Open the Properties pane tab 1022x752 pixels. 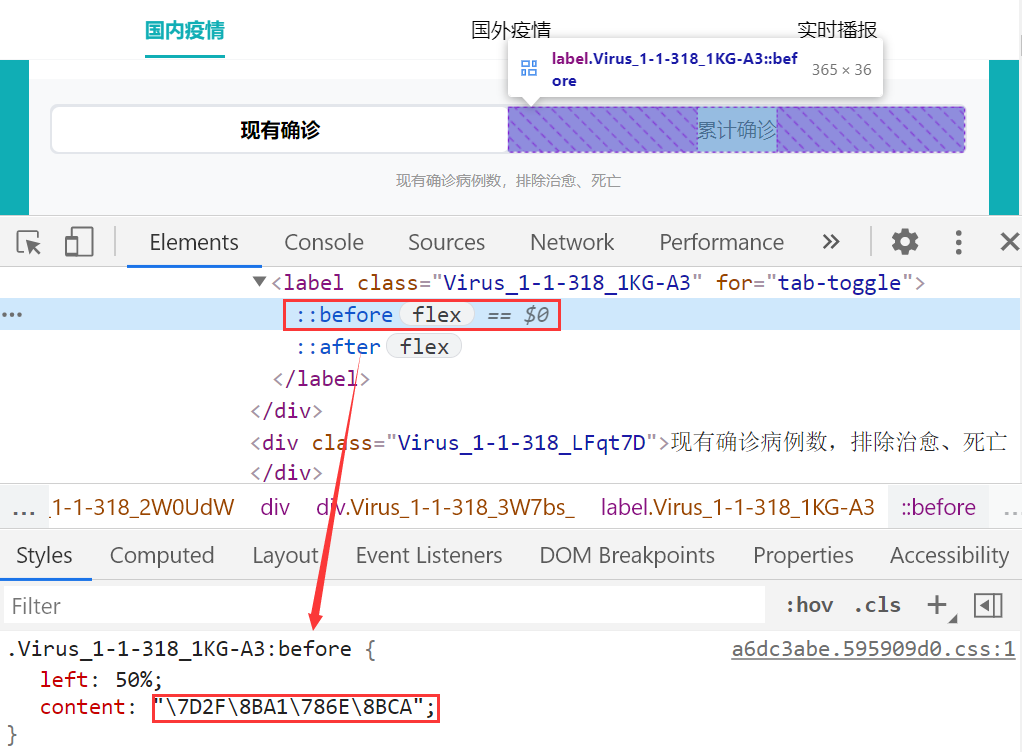tap(803, 555)
